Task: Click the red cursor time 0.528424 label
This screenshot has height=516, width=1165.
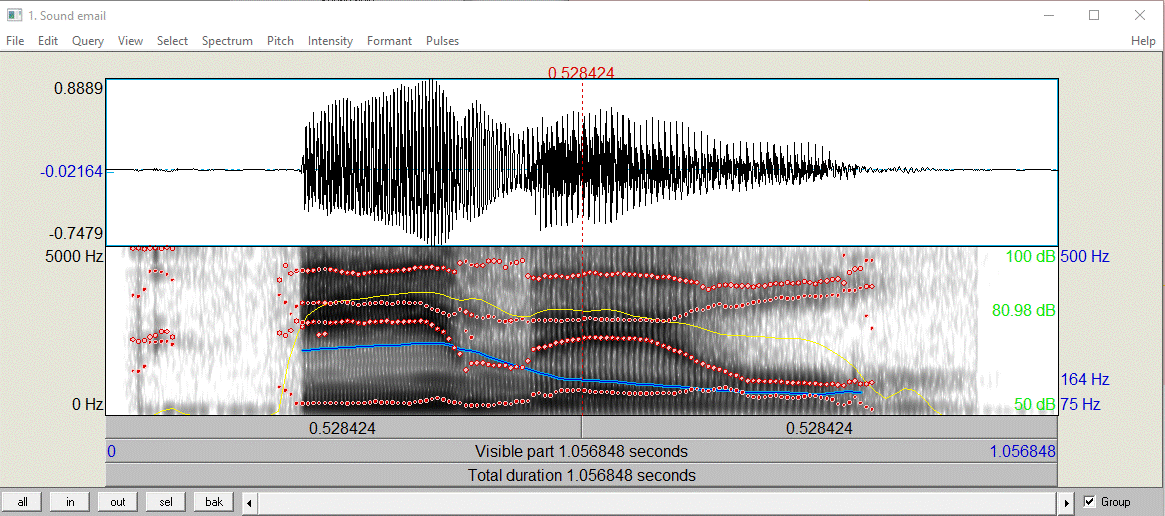Action: [x=581, y=72]
